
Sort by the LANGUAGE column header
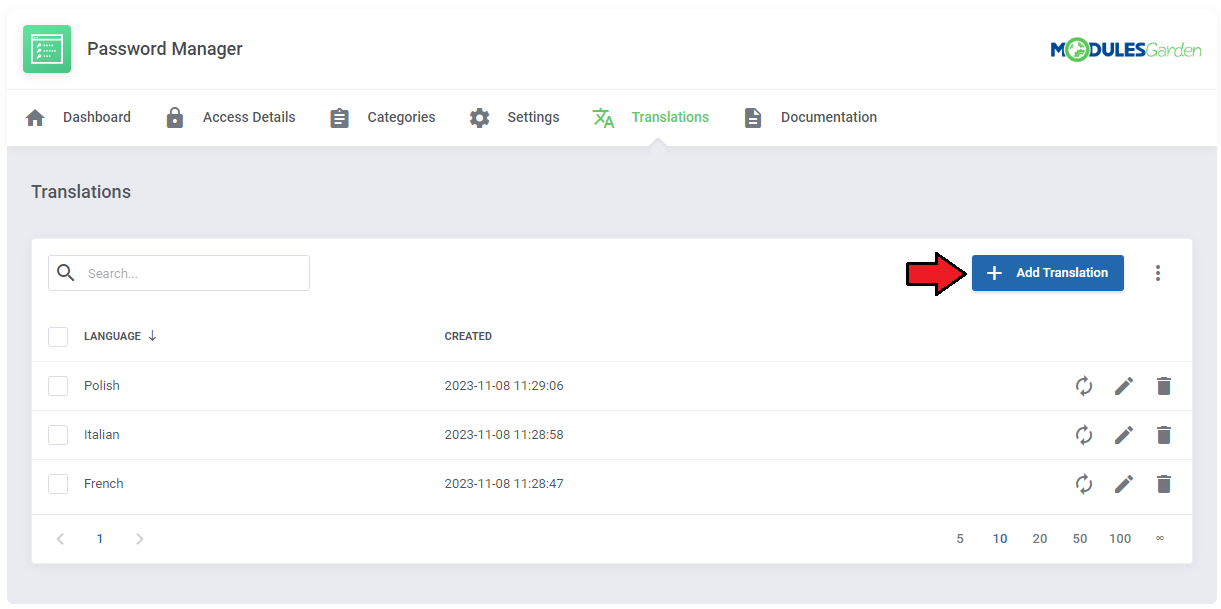[x=112, y=337]
